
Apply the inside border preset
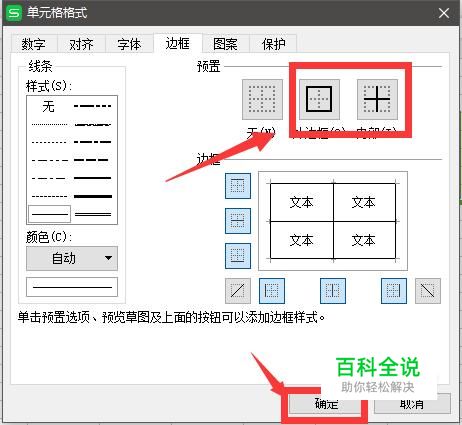tap(377, 99)
